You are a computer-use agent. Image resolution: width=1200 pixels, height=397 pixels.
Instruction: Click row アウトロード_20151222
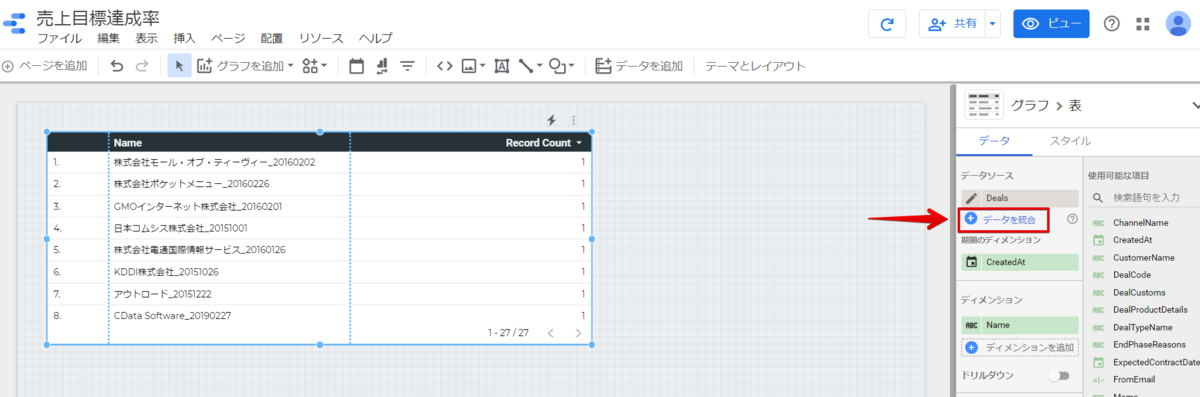click(319, 294)
